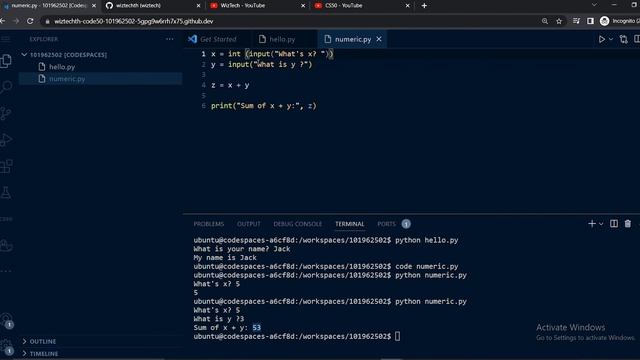Open the browser side panel icon

click(590, 21)
